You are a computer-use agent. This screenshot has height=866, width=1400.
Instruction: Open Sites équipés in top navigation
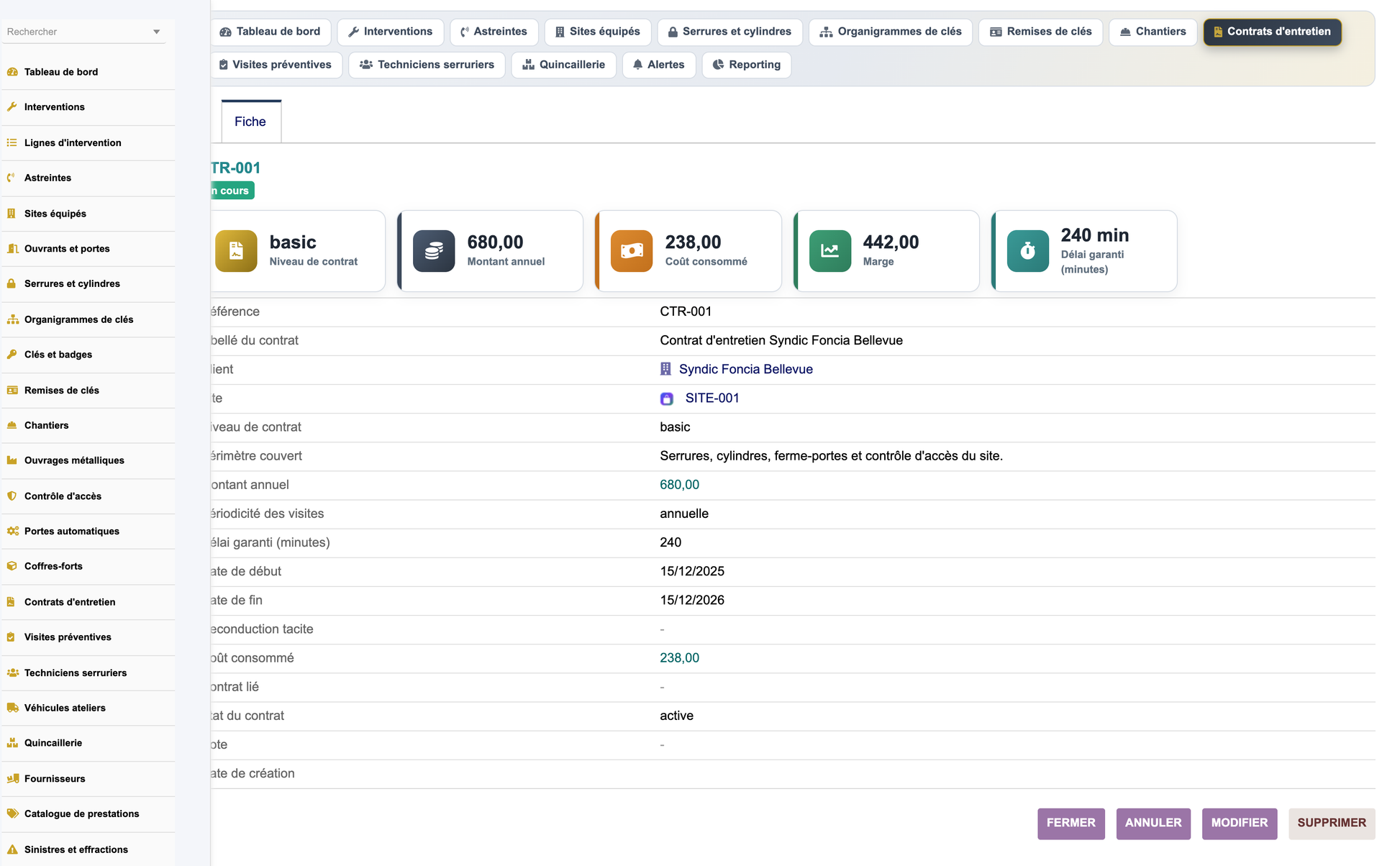tap(598, 32)
